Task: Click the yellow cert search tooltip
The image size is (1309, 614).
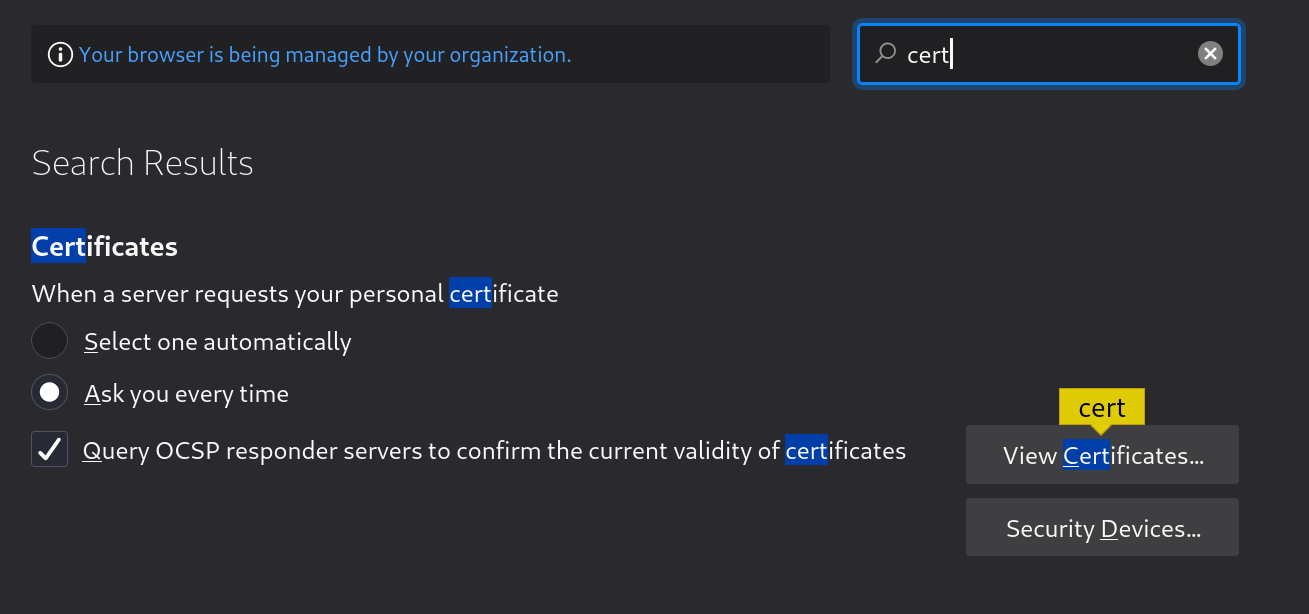Action: point(1102,407)
